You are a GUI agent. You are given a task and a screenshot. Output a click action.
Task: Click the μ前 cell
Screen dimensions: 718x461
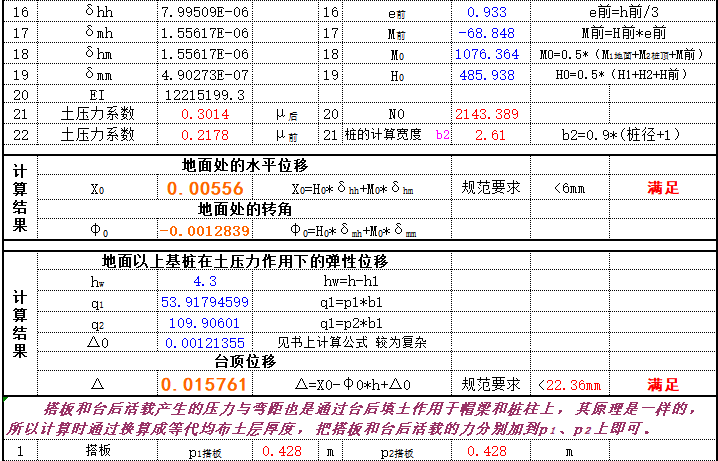click(x=286, y=135)
